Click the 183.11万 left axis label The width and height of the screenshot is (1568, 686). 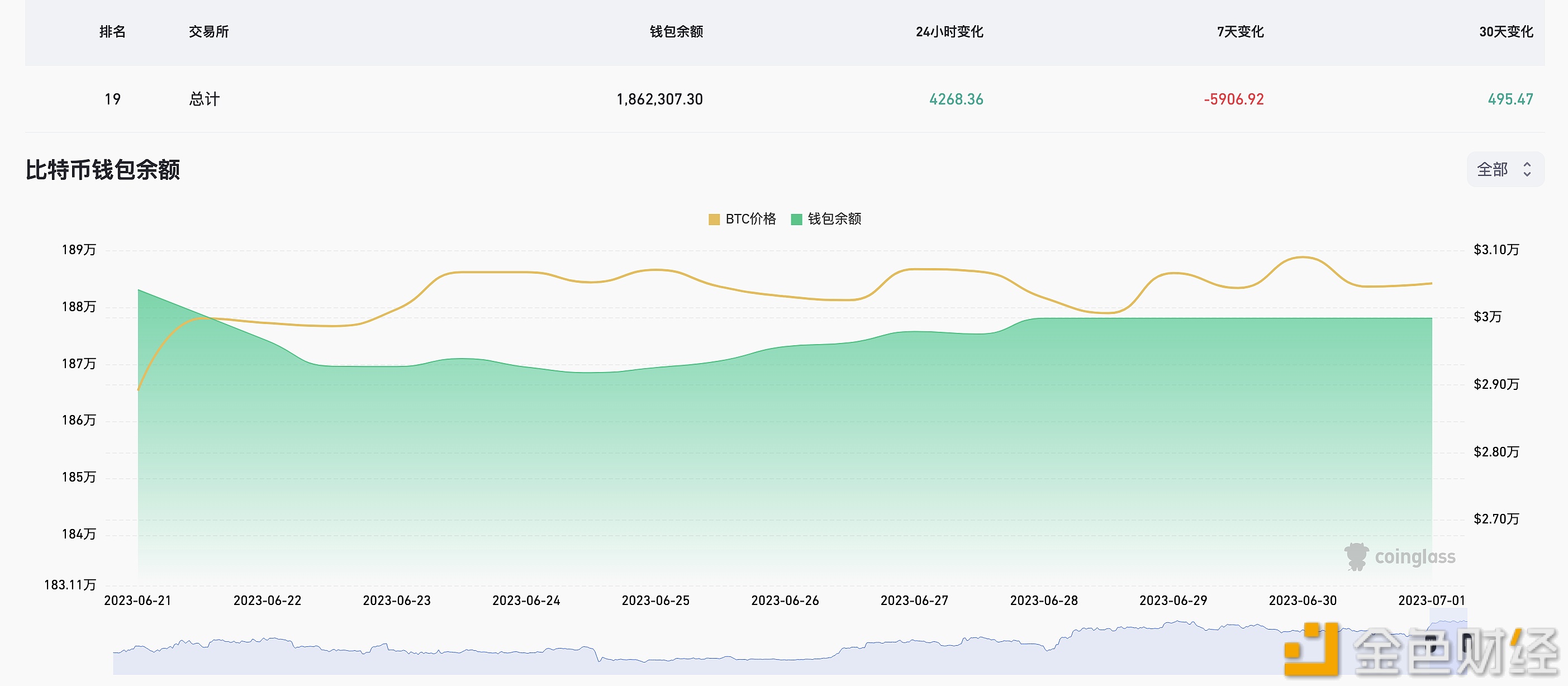click(70, 585)
